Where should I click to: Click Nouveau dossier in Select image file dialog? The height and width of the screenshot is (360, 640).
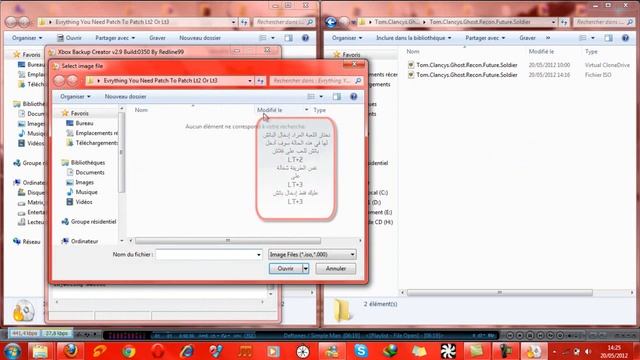[125, 97]
